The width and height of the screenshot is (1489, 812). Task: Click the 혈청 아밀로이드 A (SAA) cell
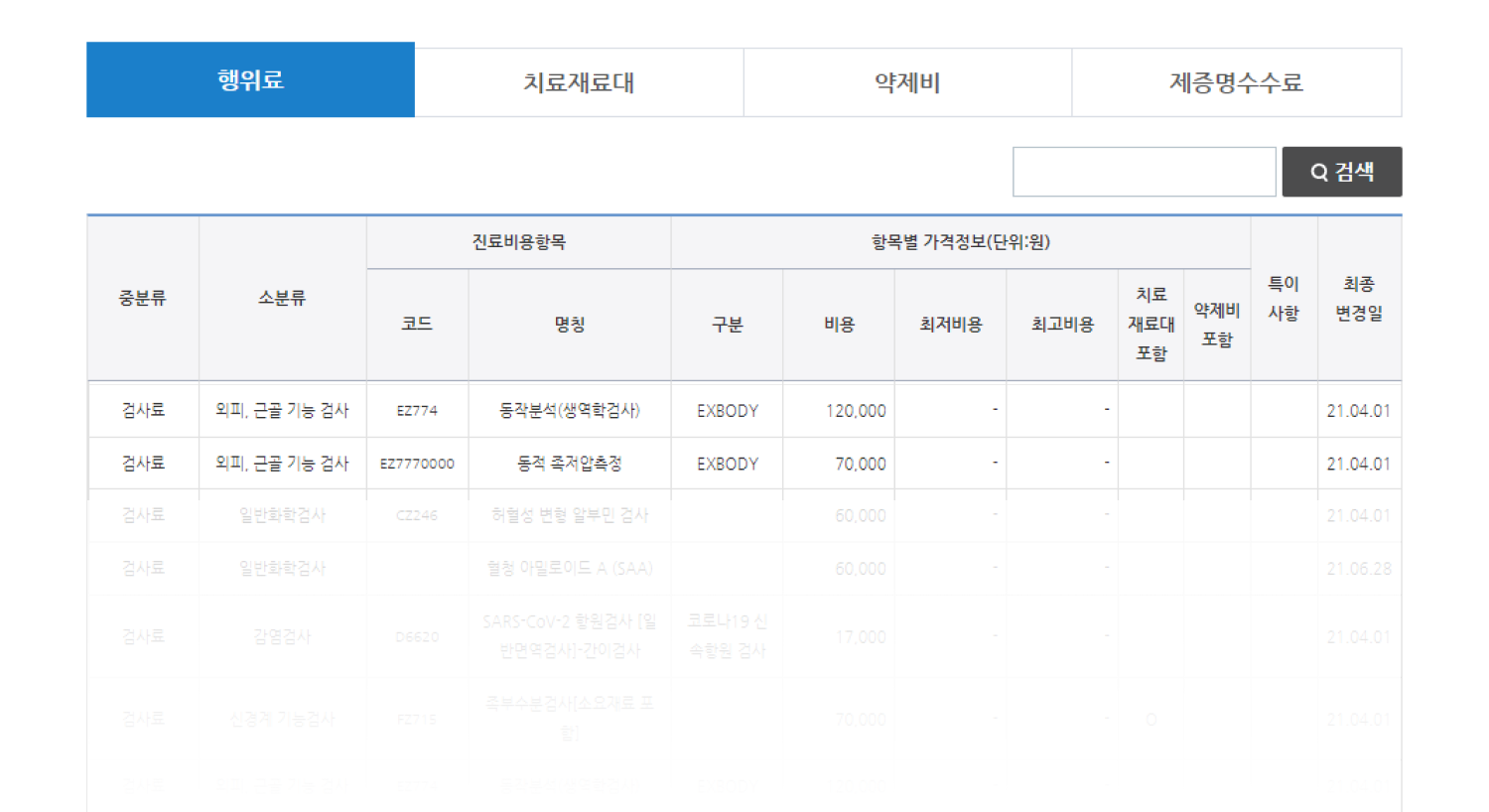(x=570, y=569)
